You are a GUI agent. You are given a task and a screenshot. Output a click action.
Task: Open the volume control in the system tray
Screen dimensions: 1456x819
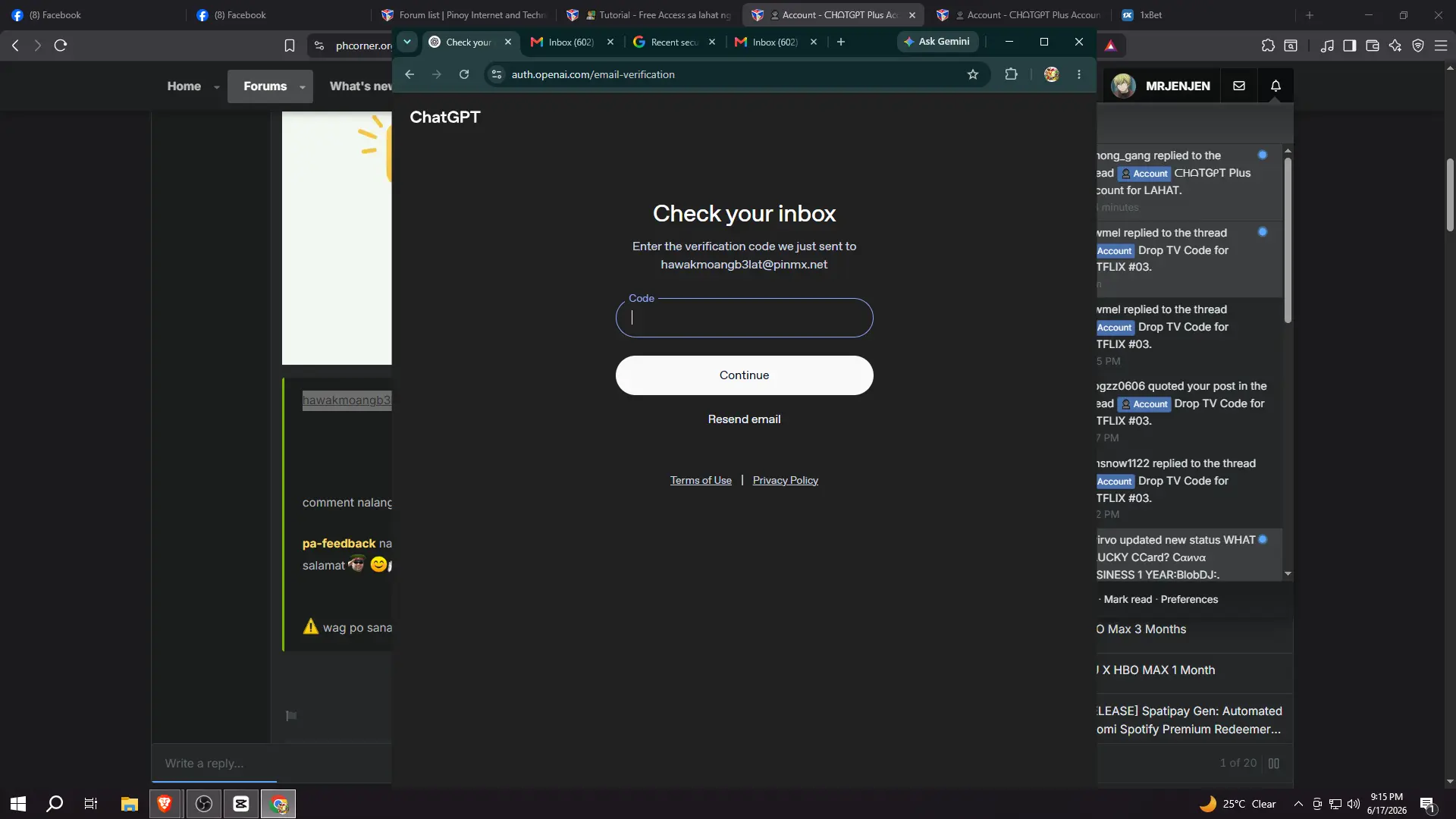[1354, 804]
